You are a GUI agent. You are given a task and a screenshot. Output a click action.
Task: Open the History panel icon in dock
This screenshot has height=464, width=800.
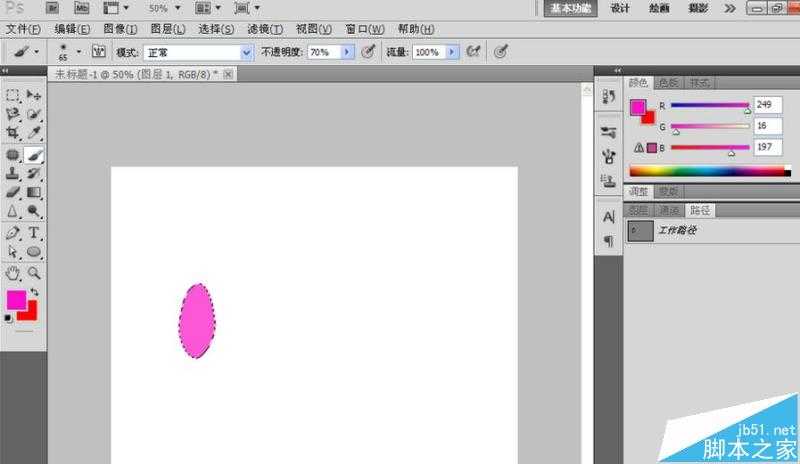click(x=608, y=97)
